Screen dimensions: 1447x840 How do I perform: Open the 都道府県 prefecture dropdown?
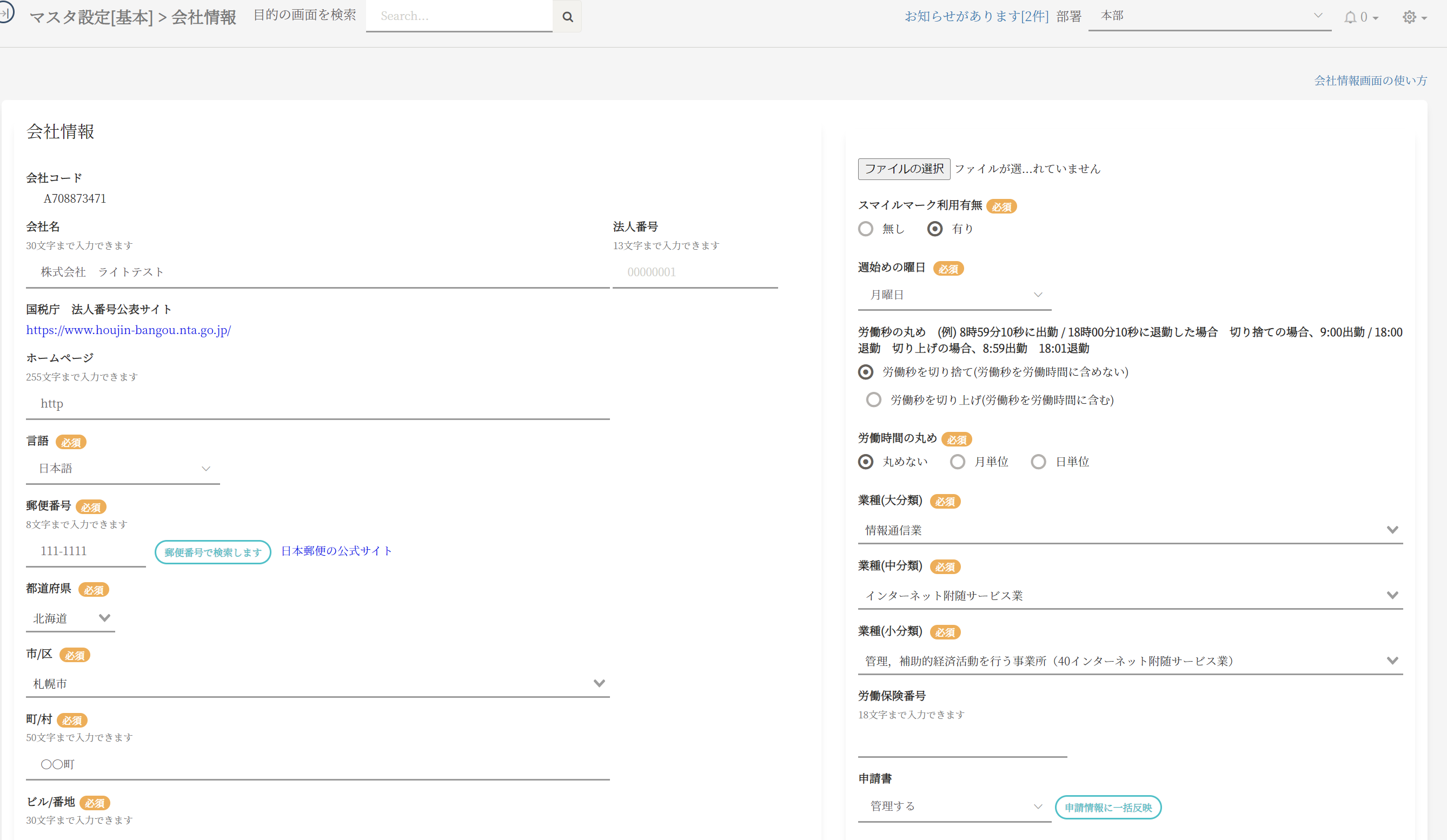click(x=71, y=619)
